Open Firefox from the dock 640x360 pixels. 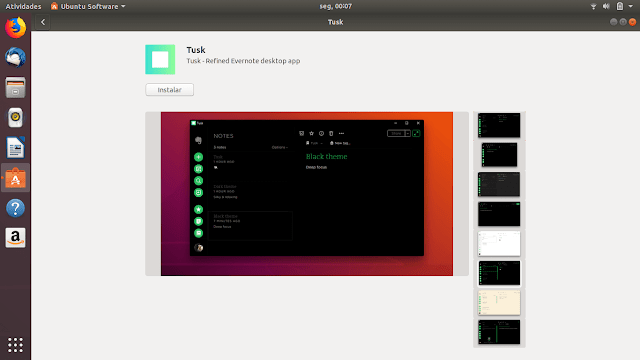click(16, 28)
